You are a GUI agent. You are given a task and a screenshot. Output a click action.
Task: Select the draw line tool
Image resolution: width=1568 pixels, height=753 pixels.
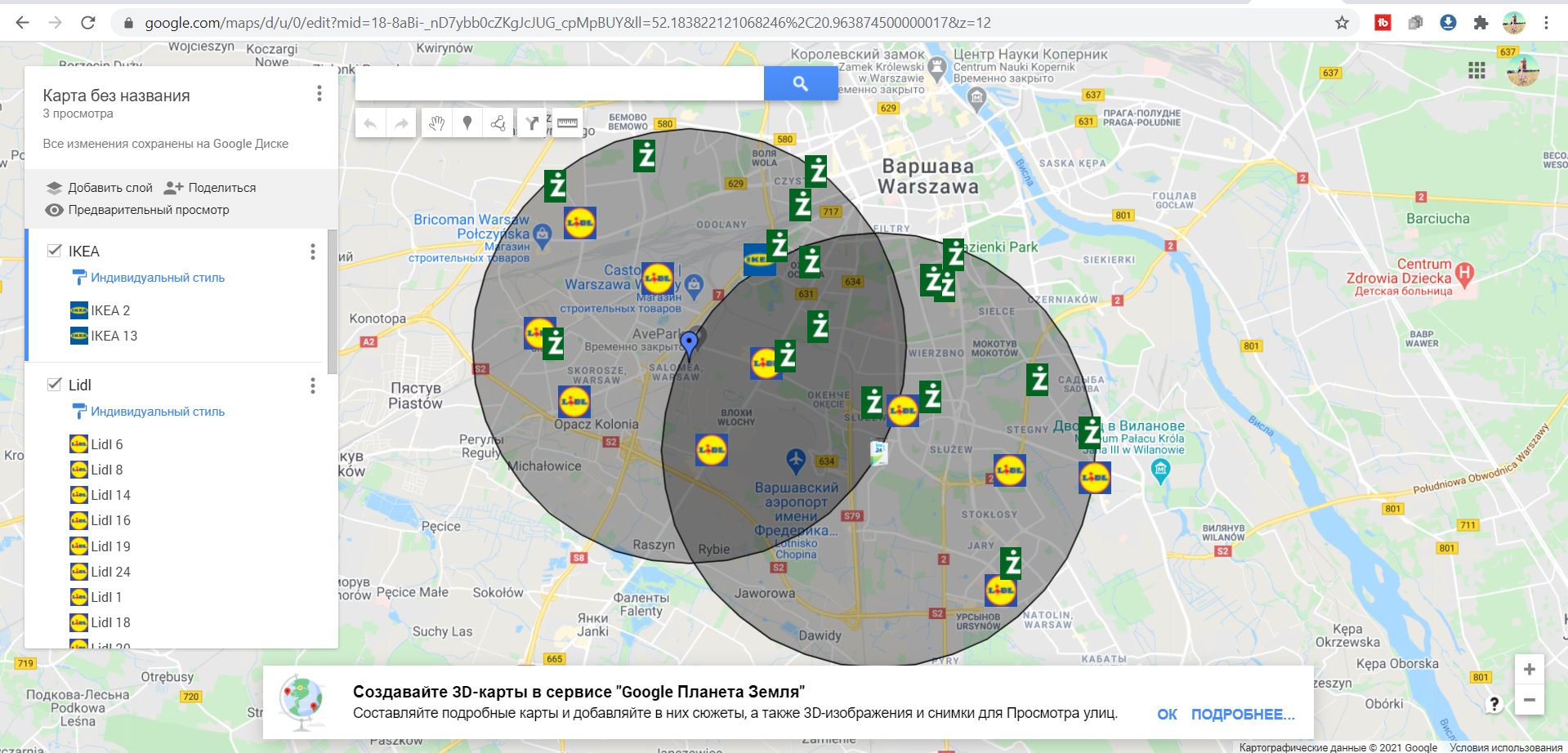[x=498, y=123]
